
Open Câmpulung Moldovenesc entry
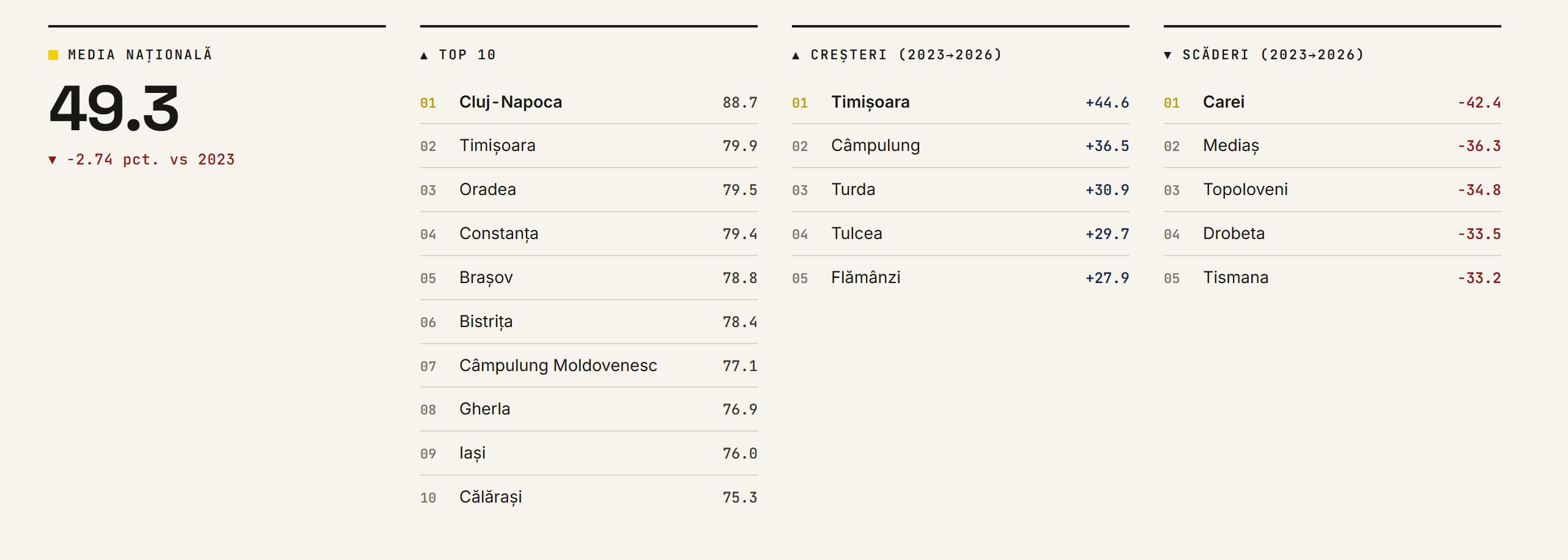(x=589, y=366)
